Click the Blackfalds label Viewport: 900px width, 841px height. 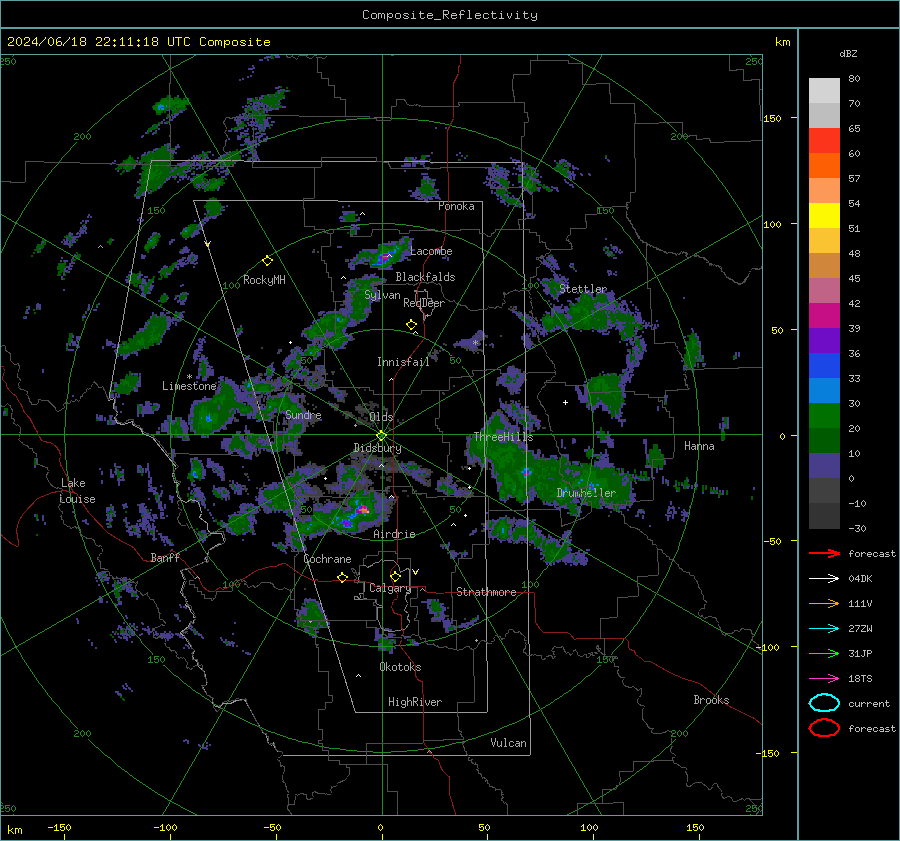coord(425,277)
